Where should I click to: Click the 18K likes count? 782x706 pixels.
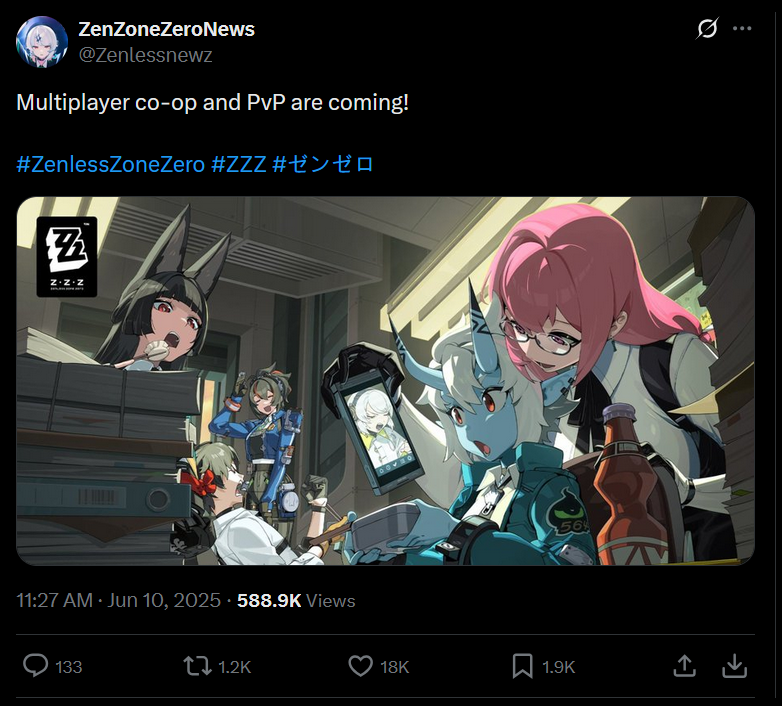pyautogui.click(x=394, y=667)
